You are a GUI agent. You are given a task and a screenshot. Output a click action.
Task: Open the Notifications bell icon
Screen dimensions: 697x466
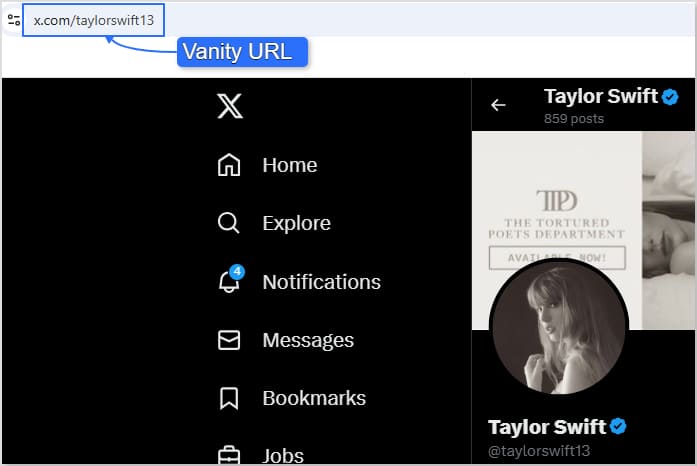click(231, 280)
